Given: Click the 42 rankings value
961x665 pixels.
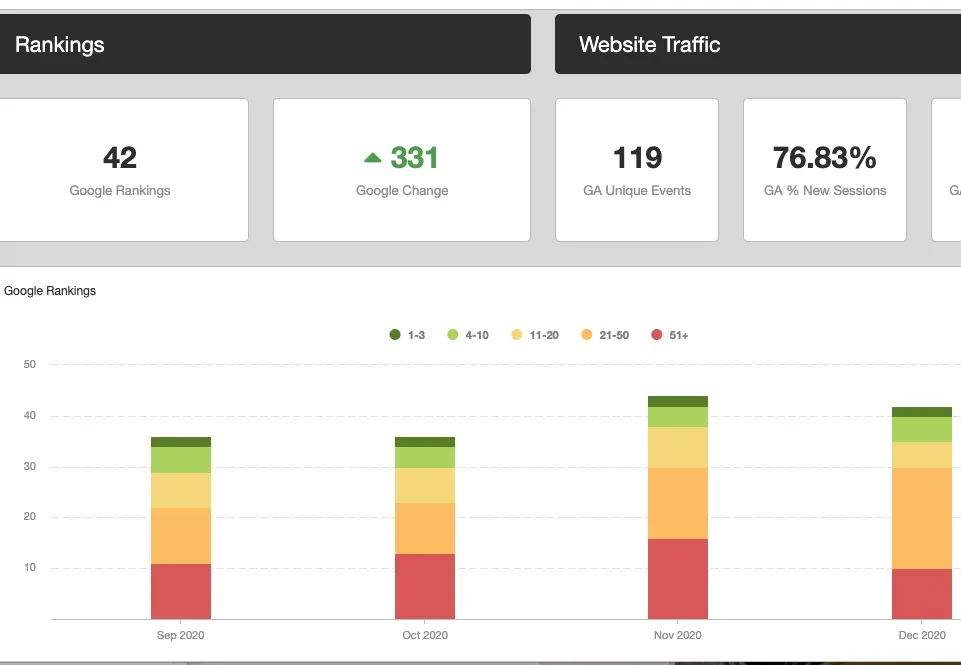Looking at the screenshot, I should (x=120, y=158).
